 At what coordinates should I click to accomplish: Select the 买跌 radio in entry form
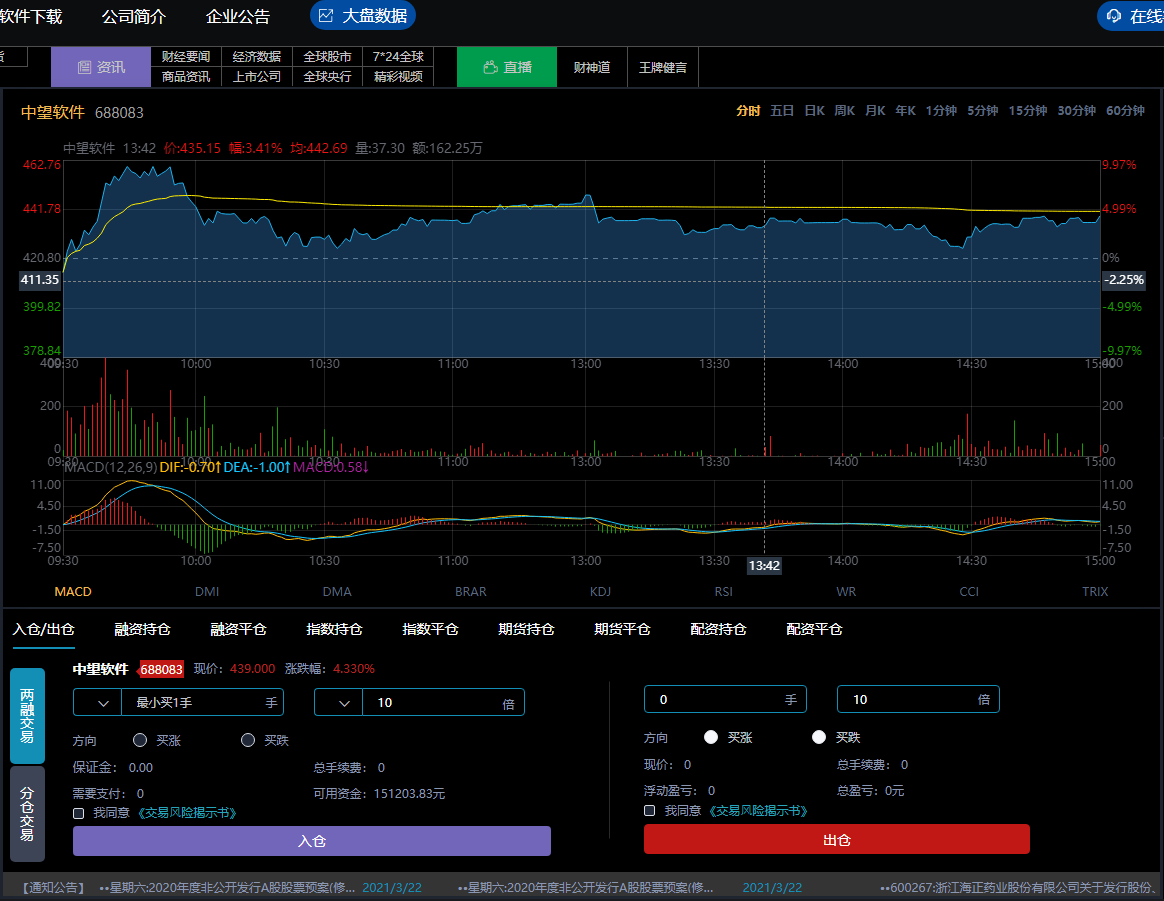click(248, 741)
